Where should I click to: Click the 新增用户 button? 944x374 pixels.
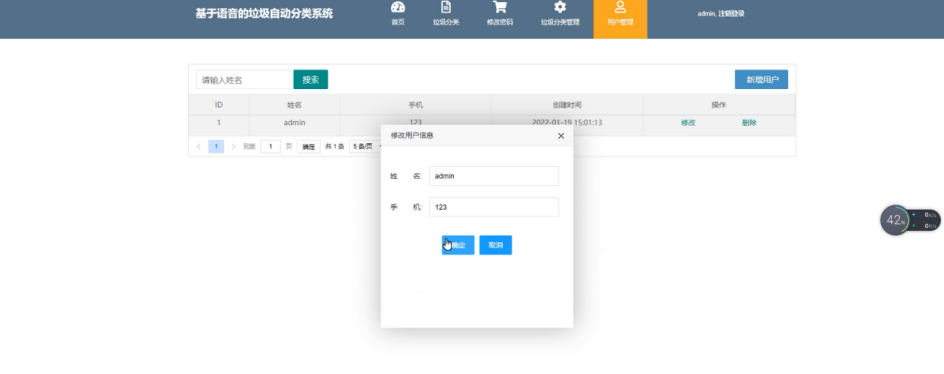coord(761,79)
